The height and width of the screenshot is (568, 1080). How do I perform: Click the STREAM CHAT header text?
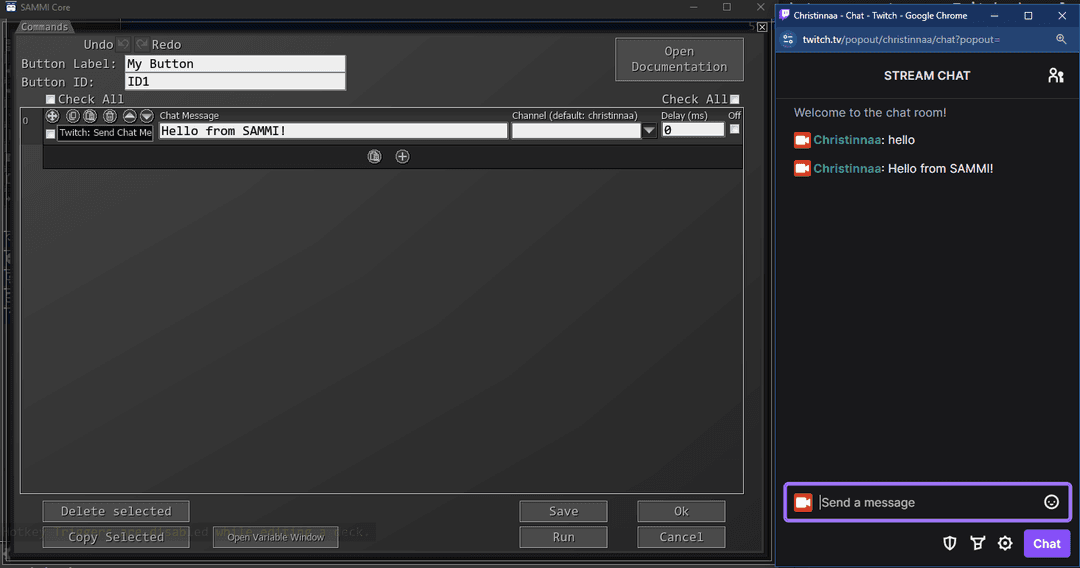click(927, 75)
